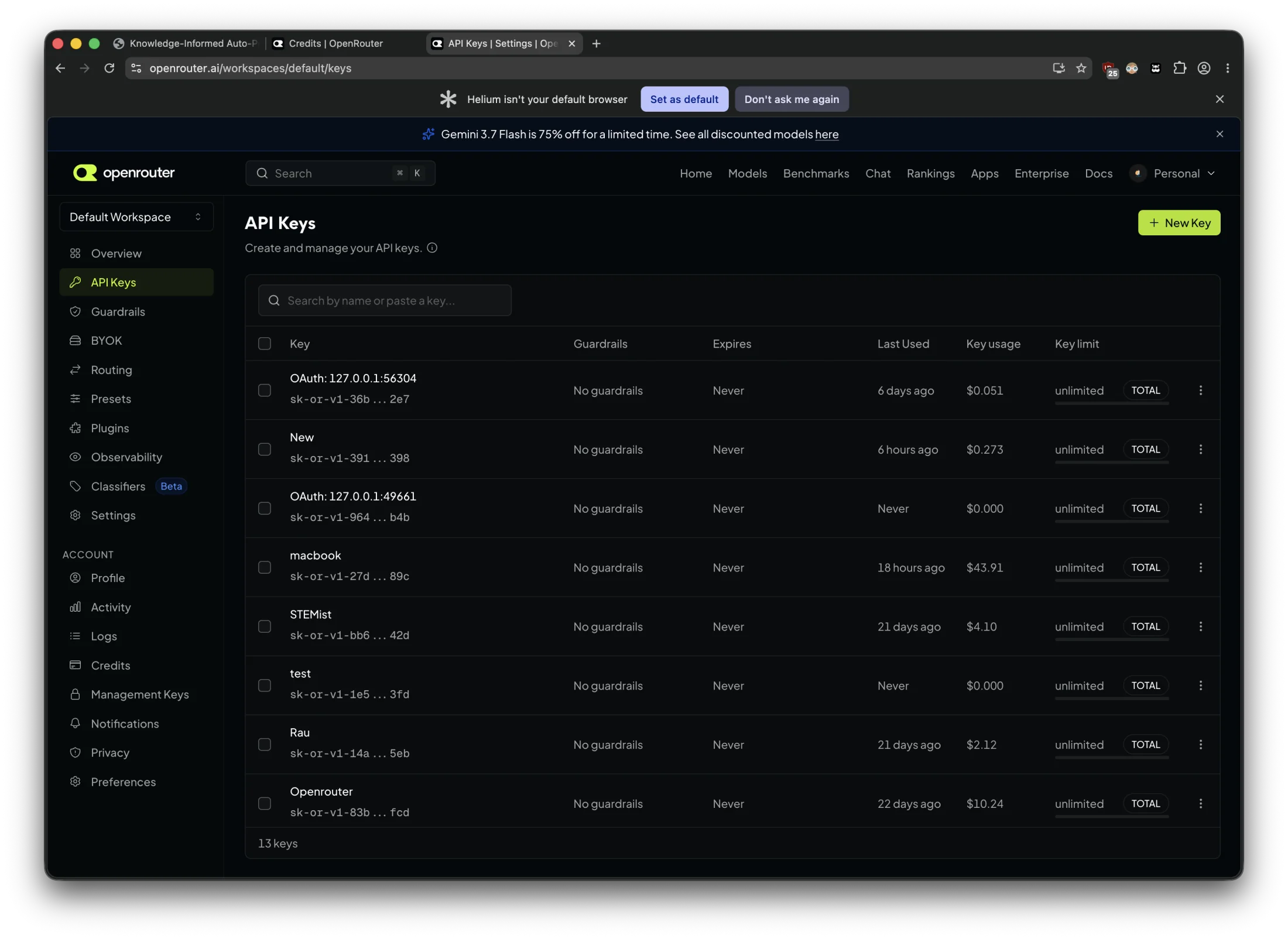Open Notifications bell in sidebar
1288x939 pixels.
pos(75,723)
